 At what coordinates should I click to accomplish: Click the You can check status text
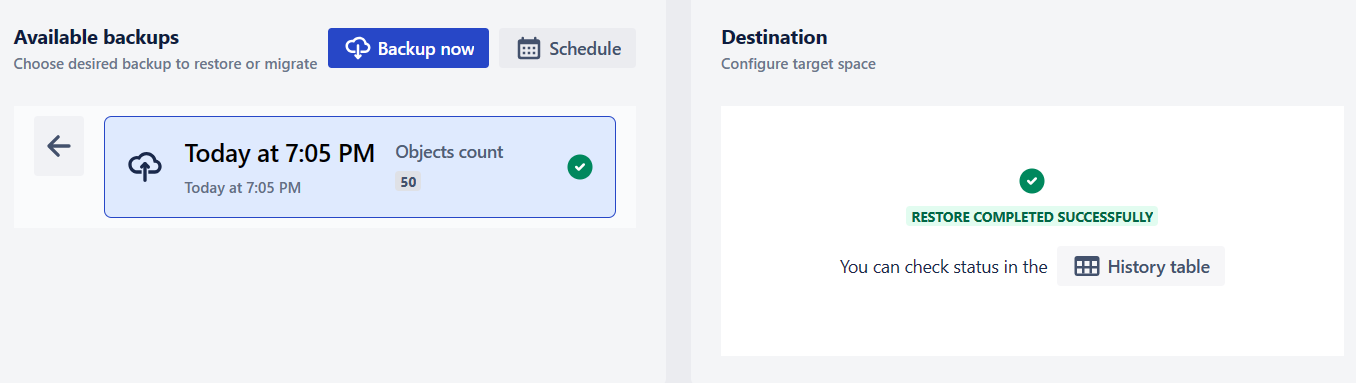pyautogui.click(x=943, y=267)
